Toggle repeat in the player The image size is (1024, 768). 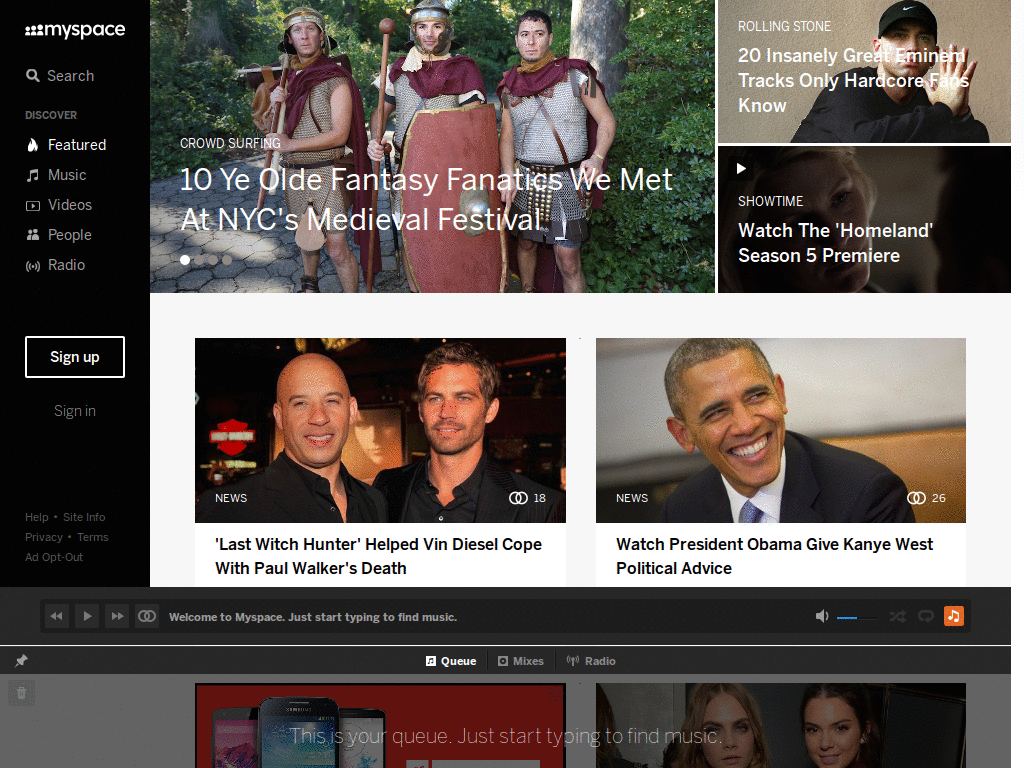[x=925, y=616]
